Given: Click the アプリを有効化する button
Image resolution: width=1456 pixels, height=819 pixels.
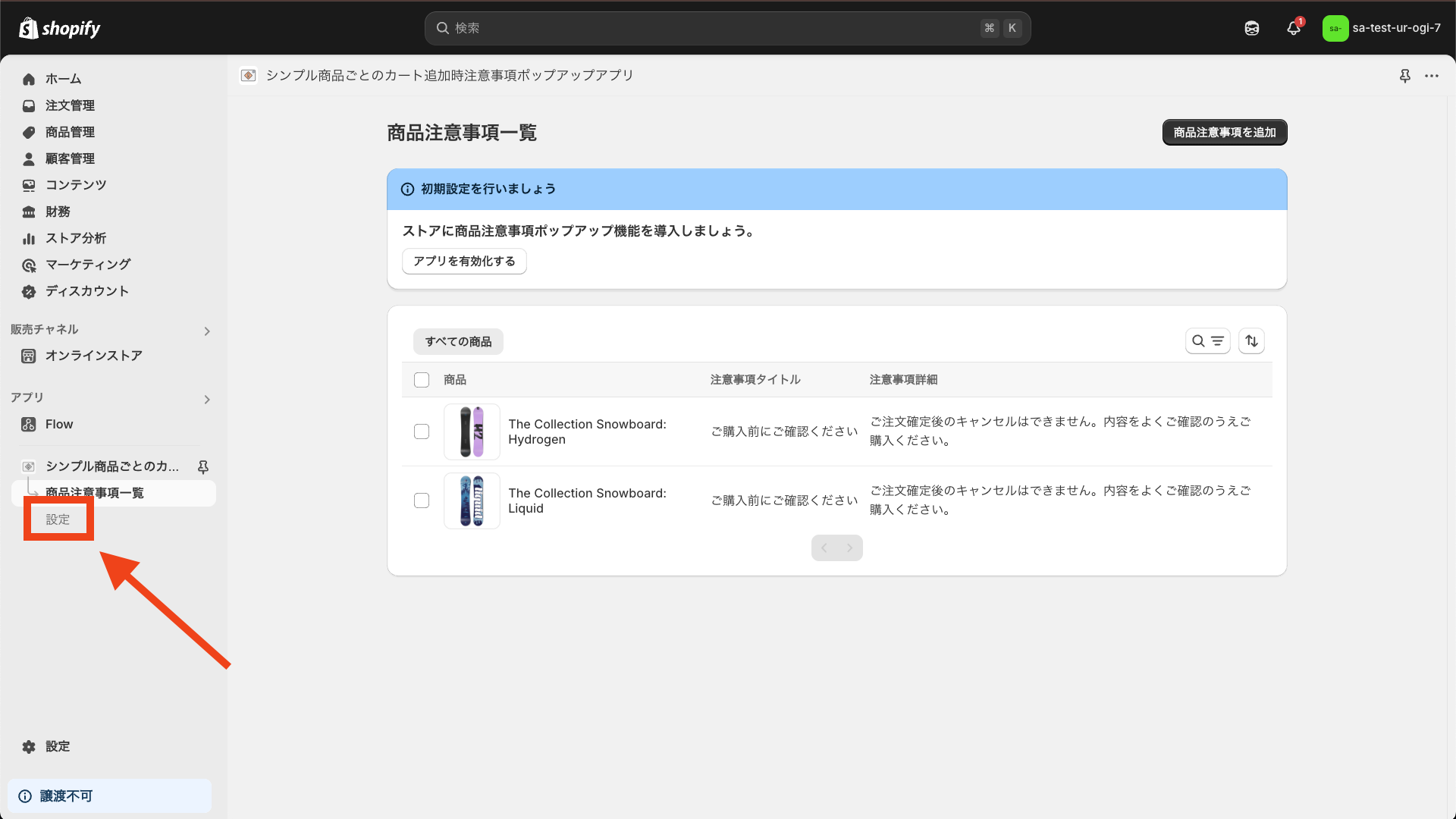Looking at the screenshot, I should click(x=463, y=261).
